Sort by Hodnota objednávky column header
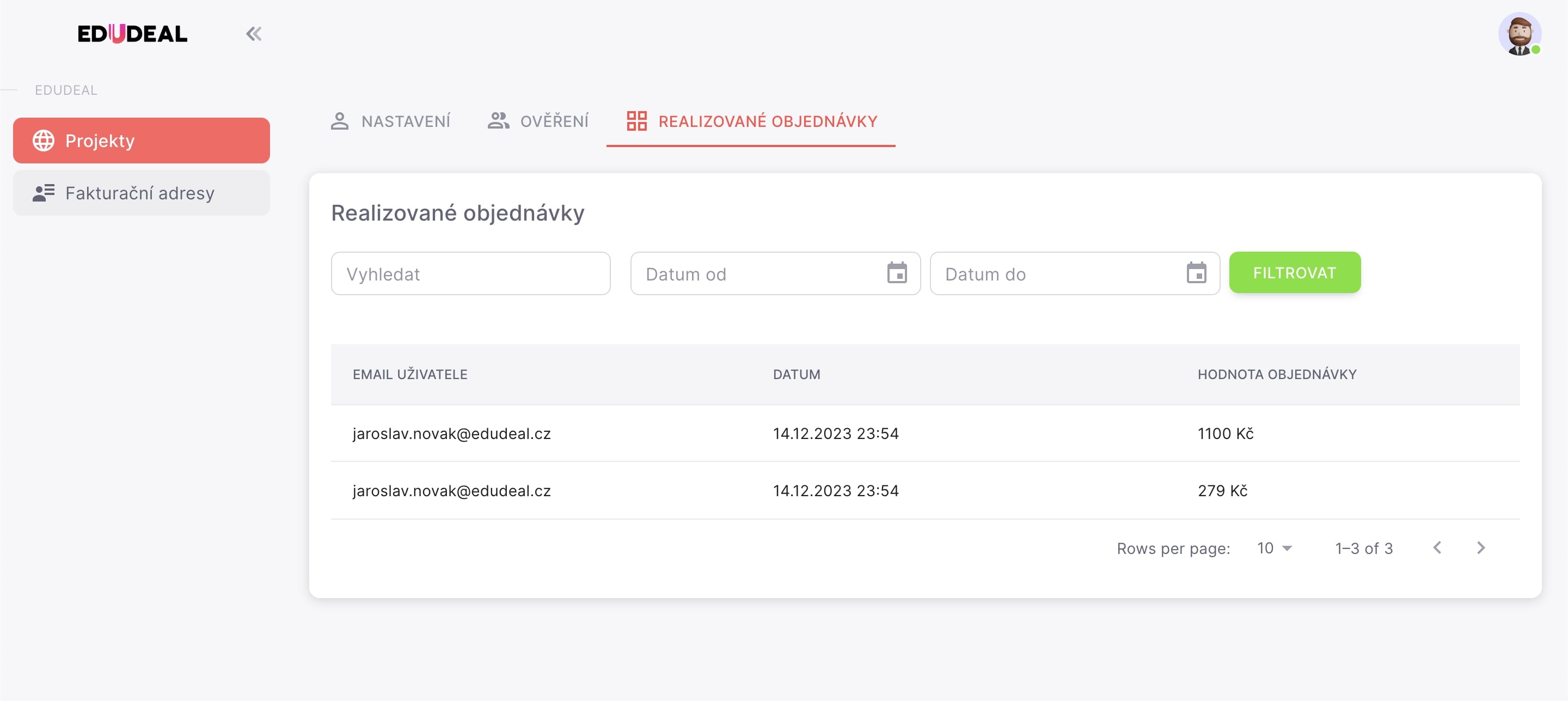 pyautogui.click(x=1277, y=375)
